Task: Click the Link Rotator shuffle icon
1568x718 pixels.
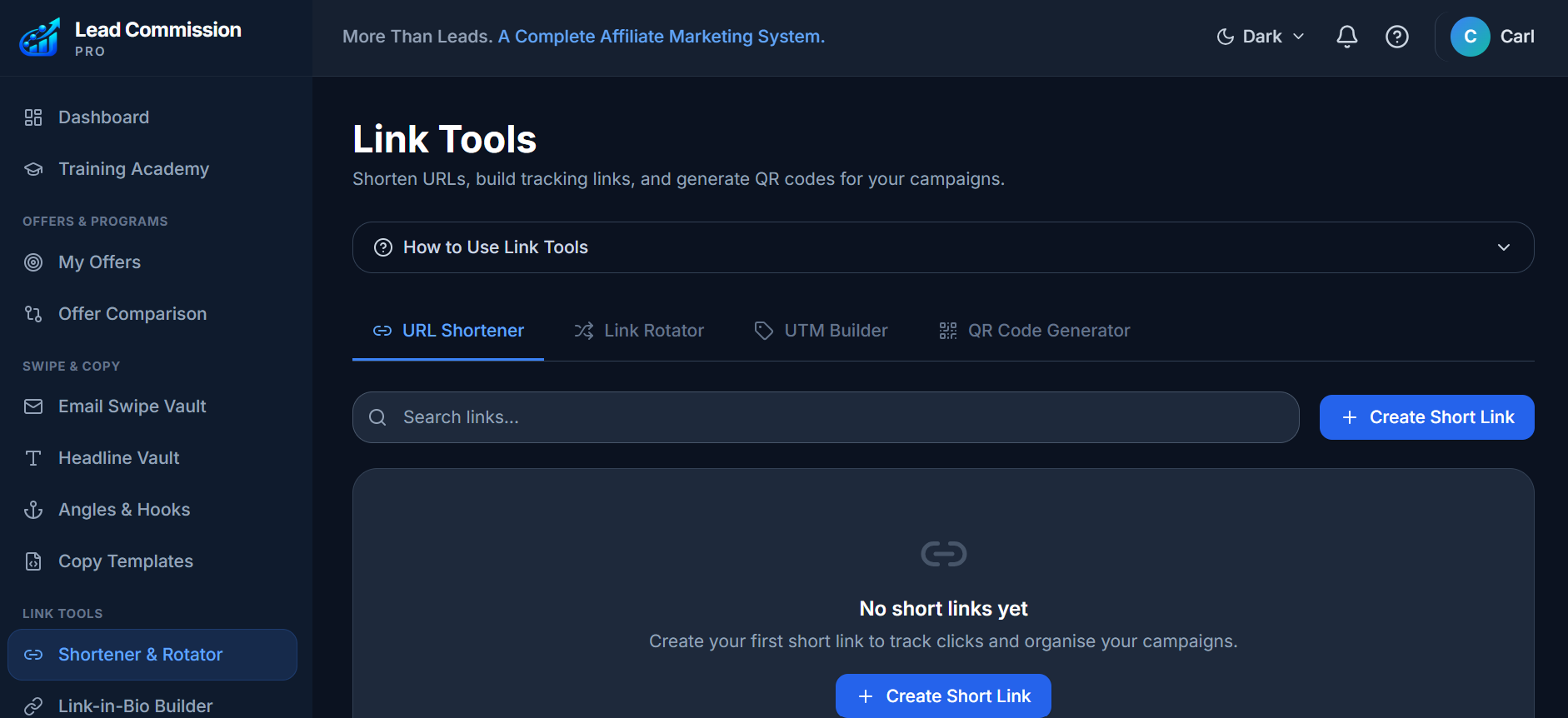Action: click(584, 331)
